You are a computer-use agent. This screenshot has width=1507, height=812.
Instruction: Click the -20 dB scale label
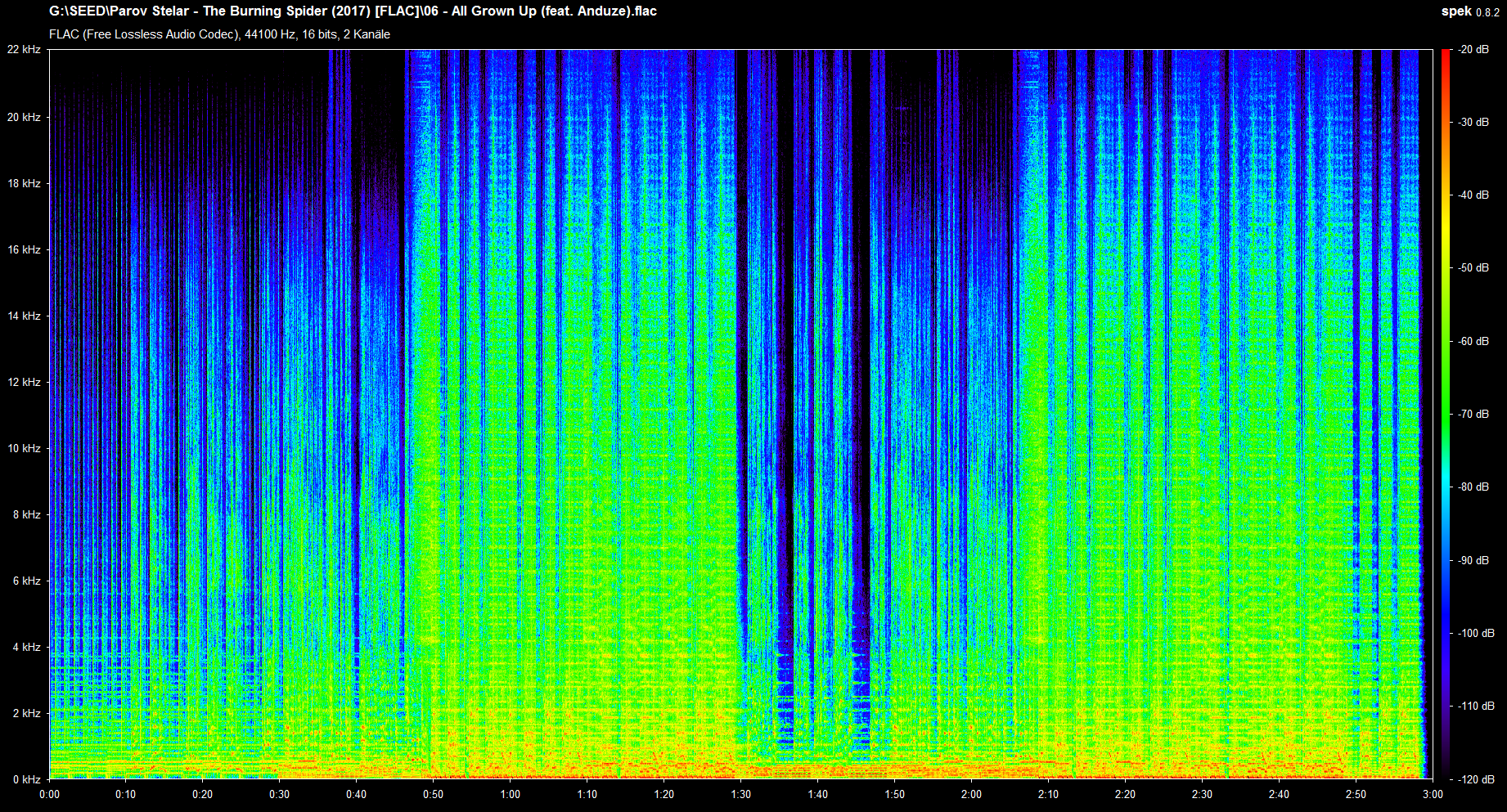[1473, 50]
